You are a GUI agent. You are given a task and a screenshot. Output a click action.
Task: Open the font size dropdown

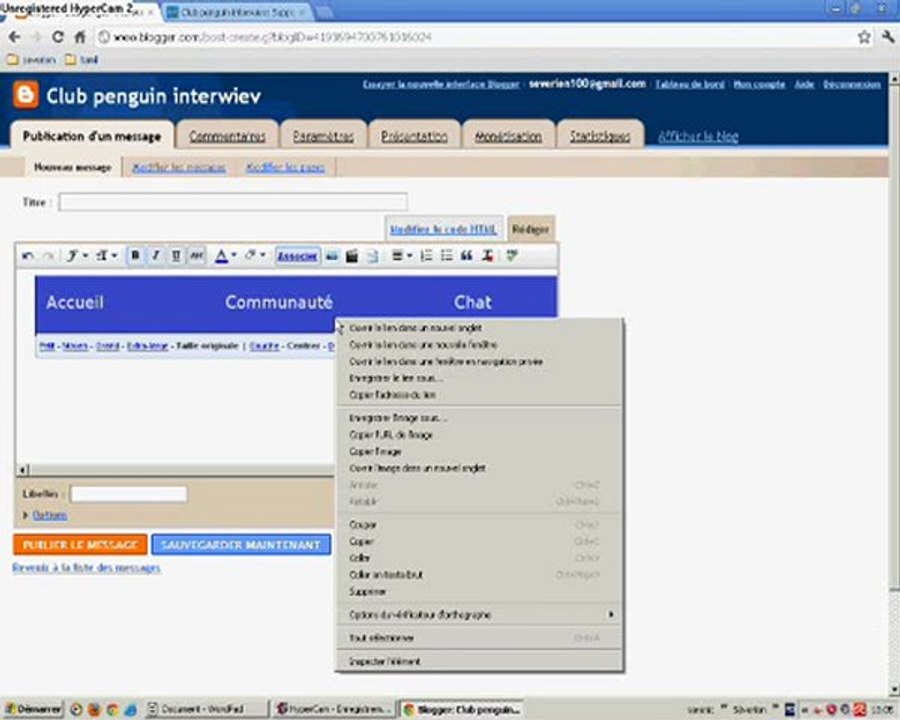coord(106,256)
